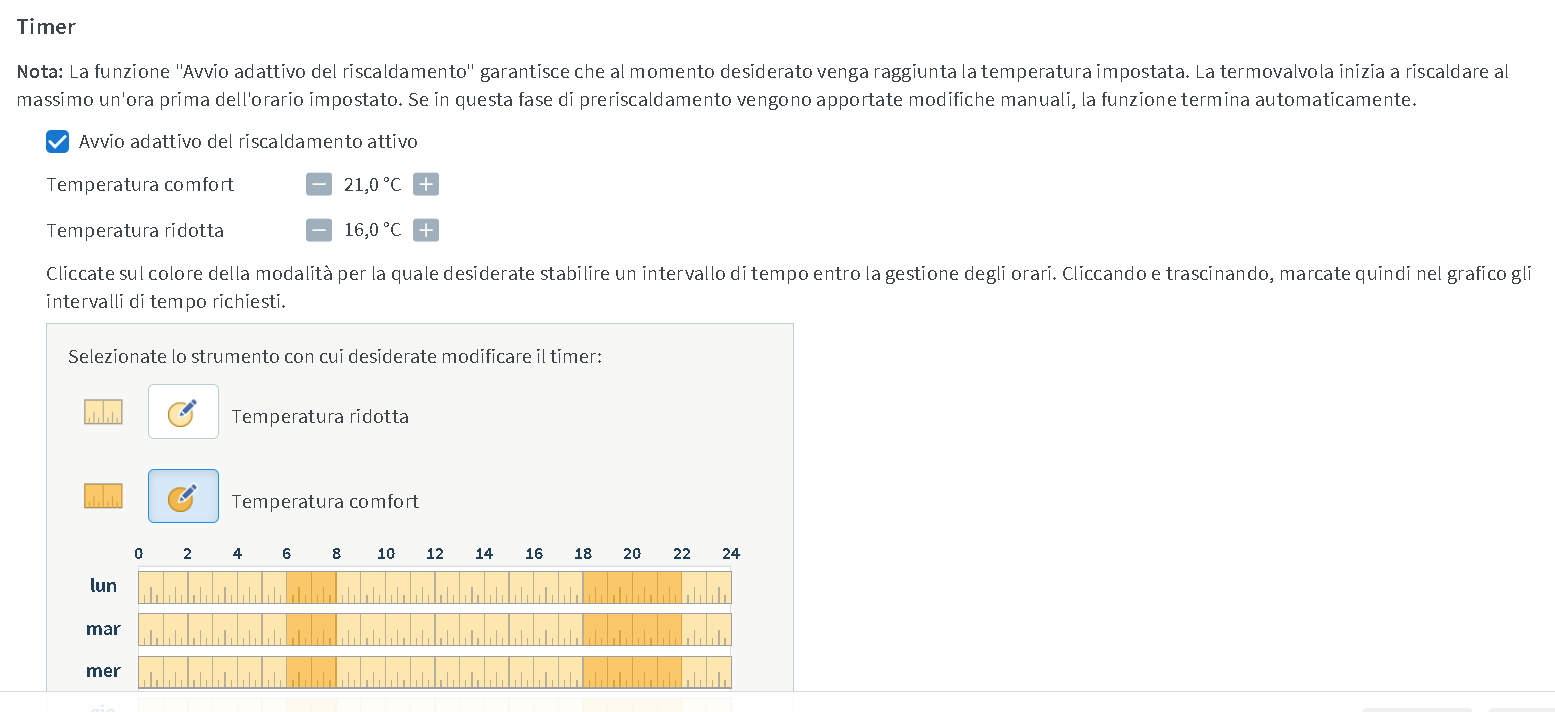This screenshot has width=1555, height=712.
Task: Decrease comfort temperature with minus button
Action: [319, 184]
